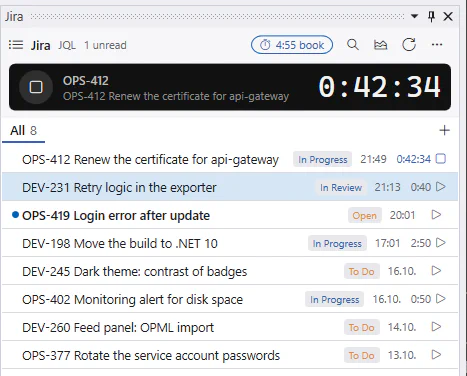
Task: Click the 4:55 book timer button
Action: [x=292, y=45]
